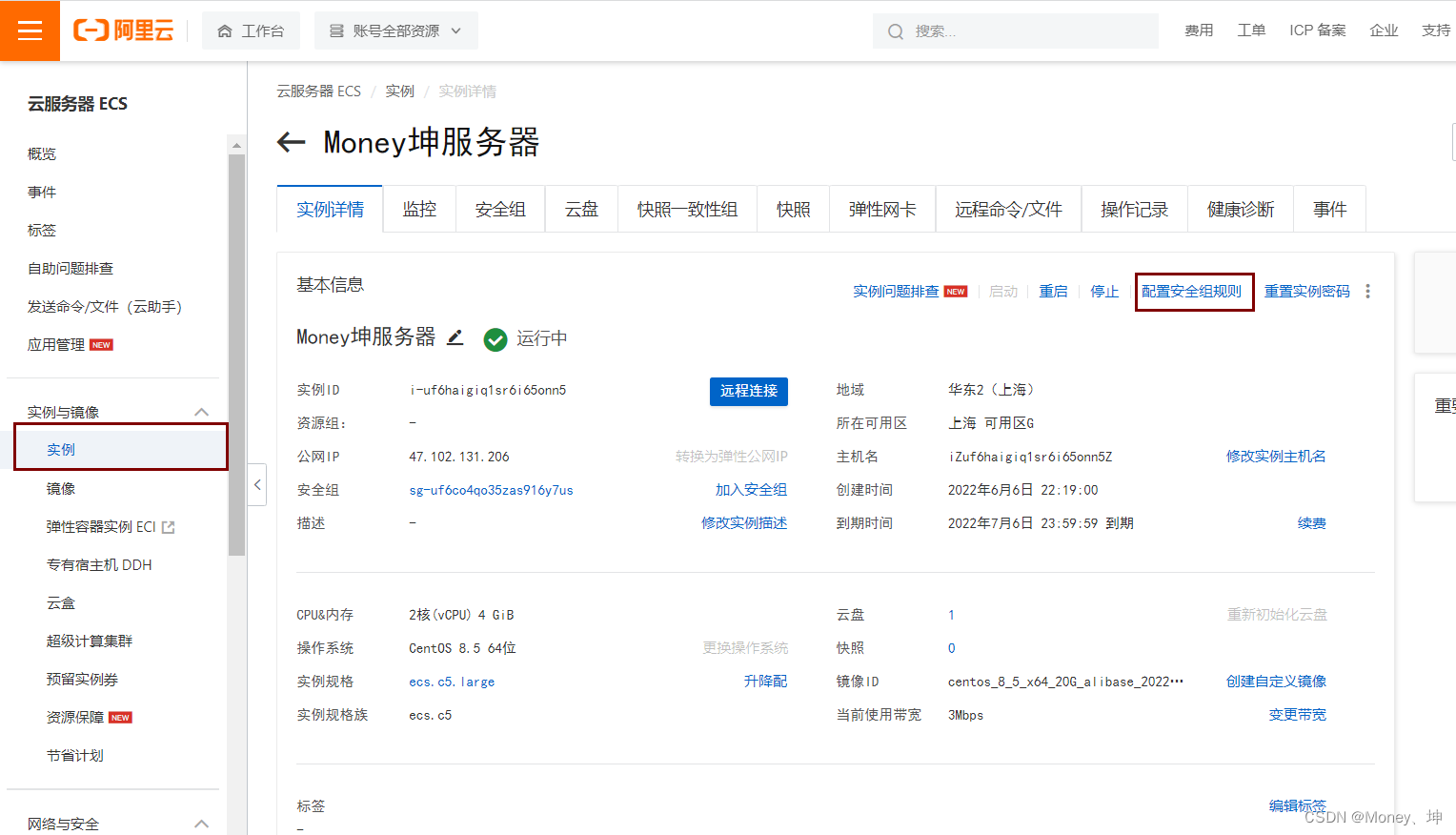Open 自助问题排查 in the sidebar
1456x835 pixels.
click(x=71, y=268)
